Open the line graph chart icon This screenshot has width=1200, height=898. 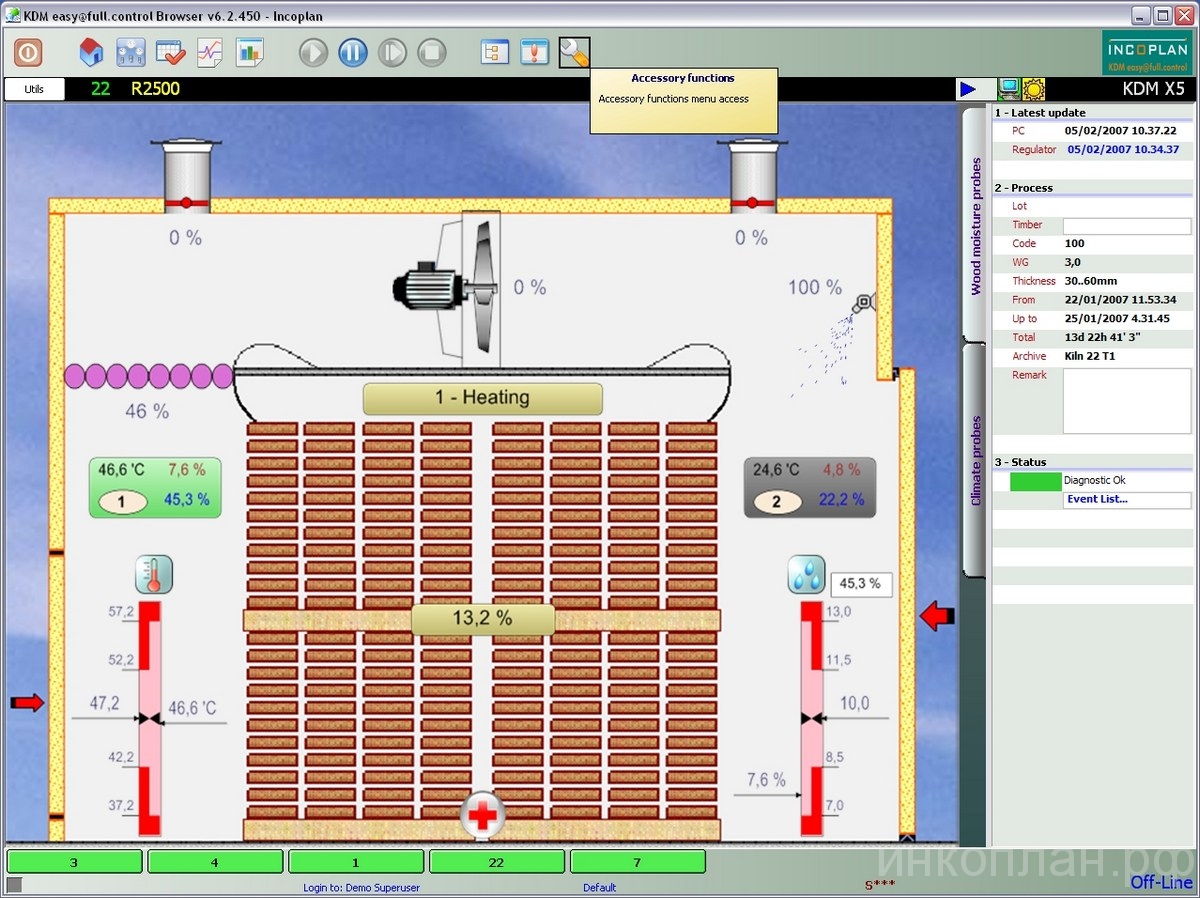pyautogui.click(x=209, y=52)
